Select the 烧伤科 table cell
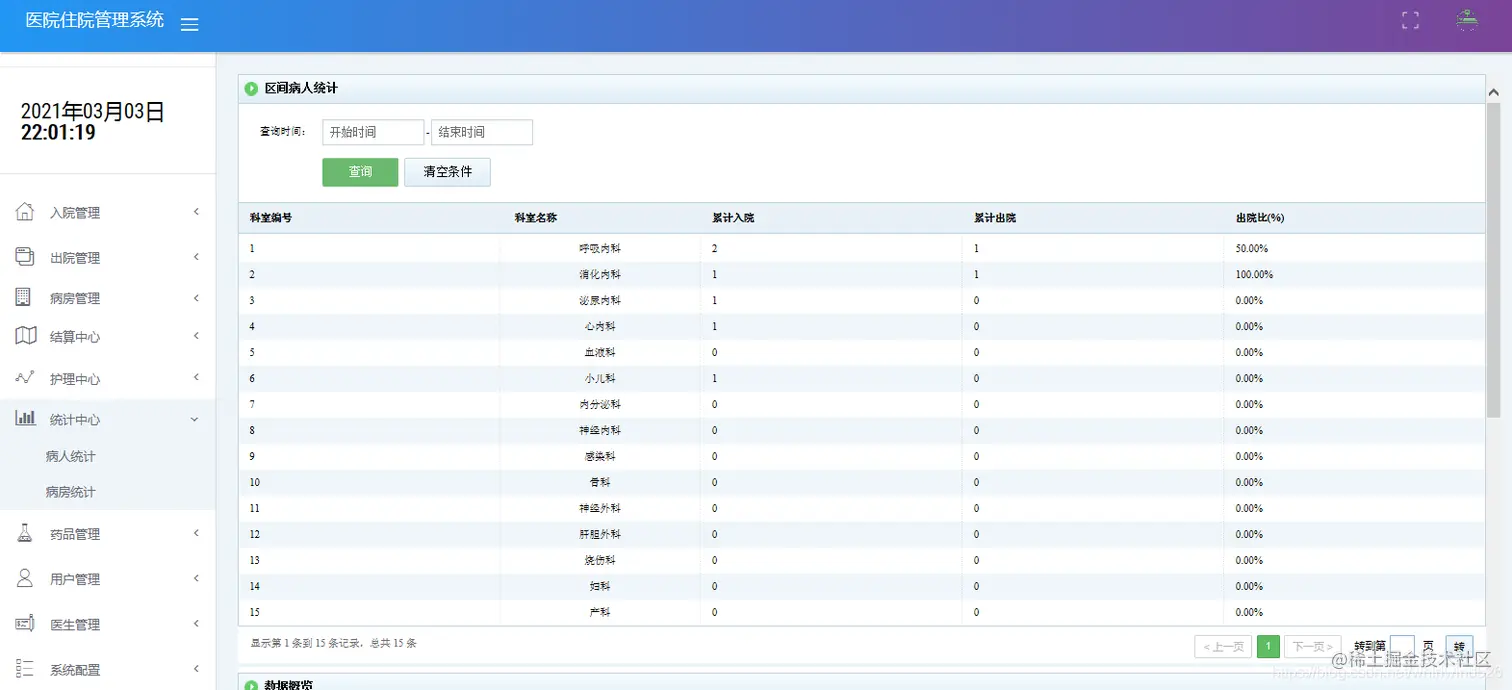The height and width of the screenshot is (690, 1512). [x=600, y=560]
